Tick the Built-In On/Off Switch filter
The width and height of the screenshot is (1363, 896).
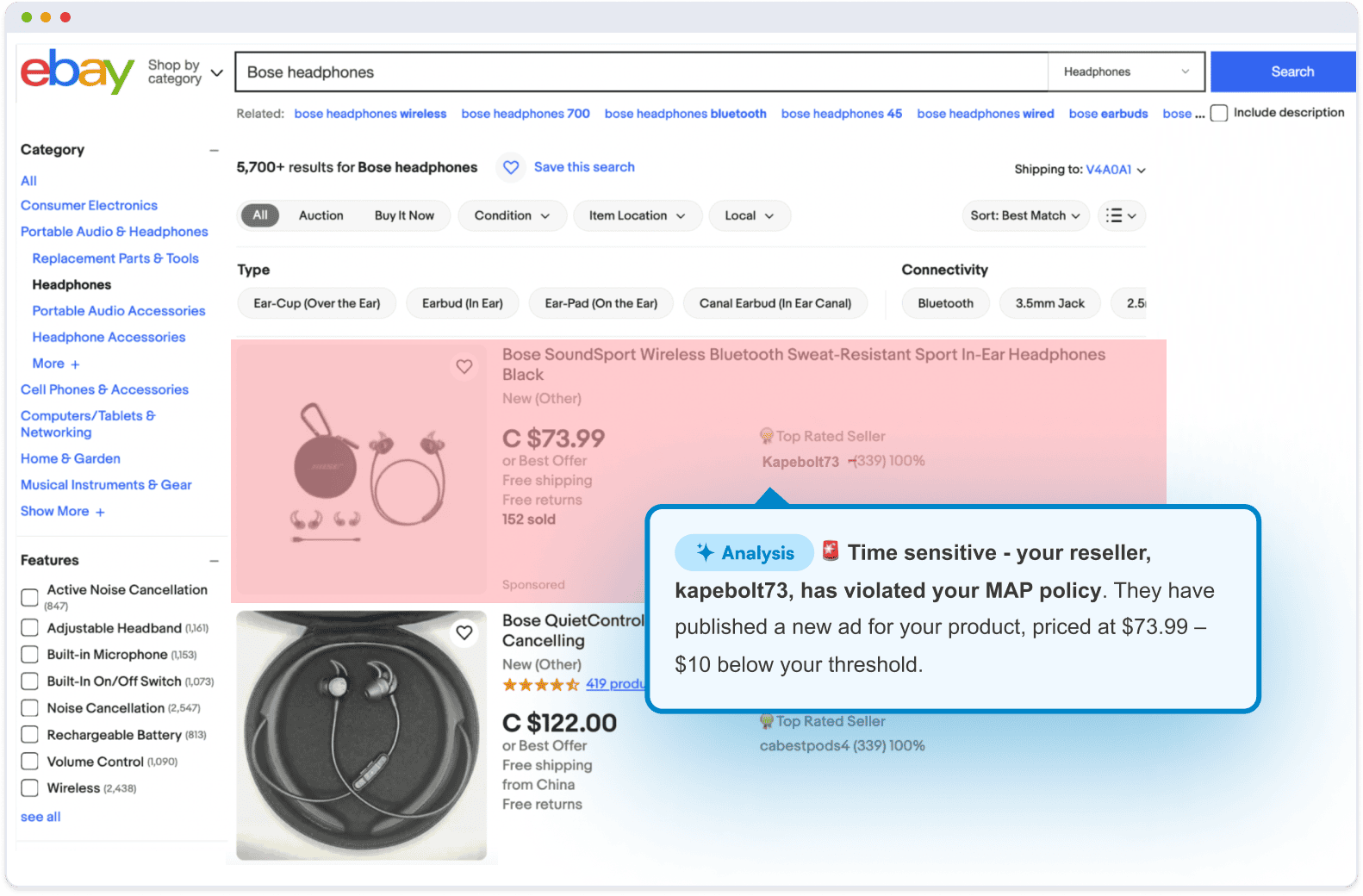29,681
